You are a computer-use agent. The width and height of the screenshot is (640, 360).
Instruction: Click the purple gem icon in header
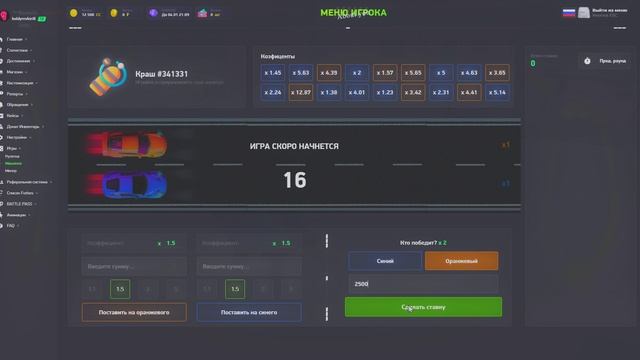[x=153, y=13]
